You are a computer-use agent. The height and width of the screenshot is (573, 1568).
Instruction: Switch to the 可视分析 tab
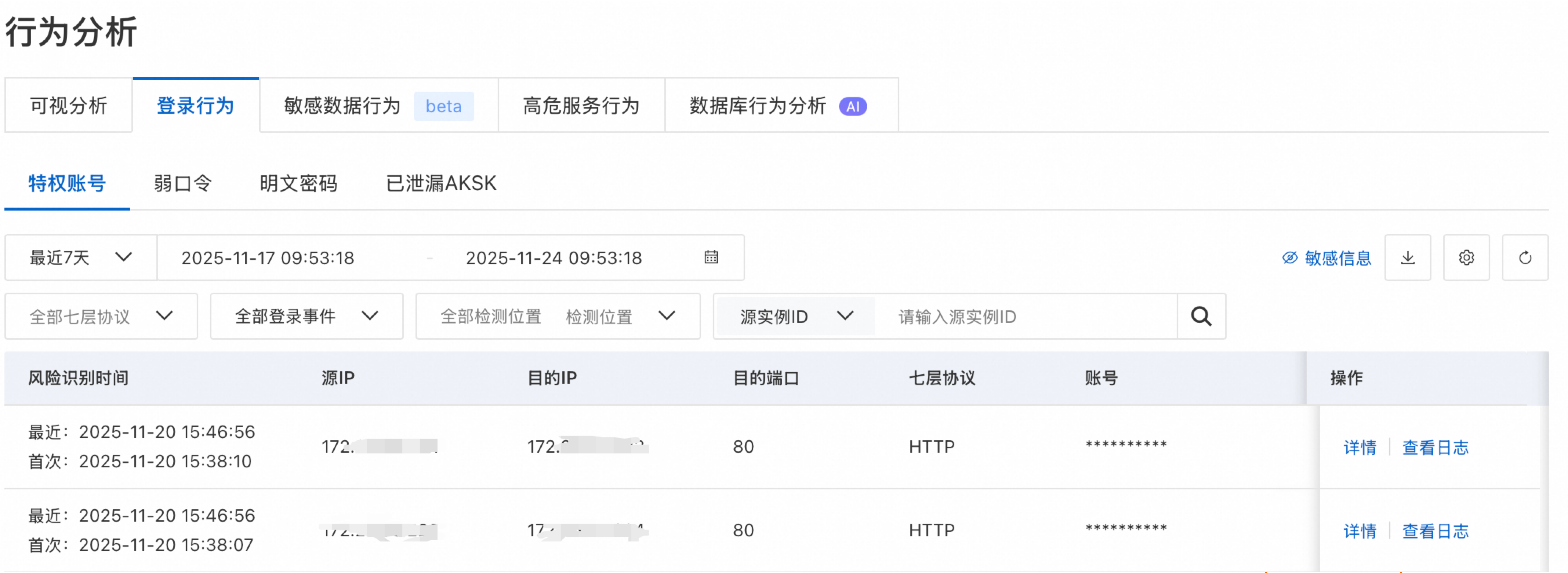click(x=69, y=106)
